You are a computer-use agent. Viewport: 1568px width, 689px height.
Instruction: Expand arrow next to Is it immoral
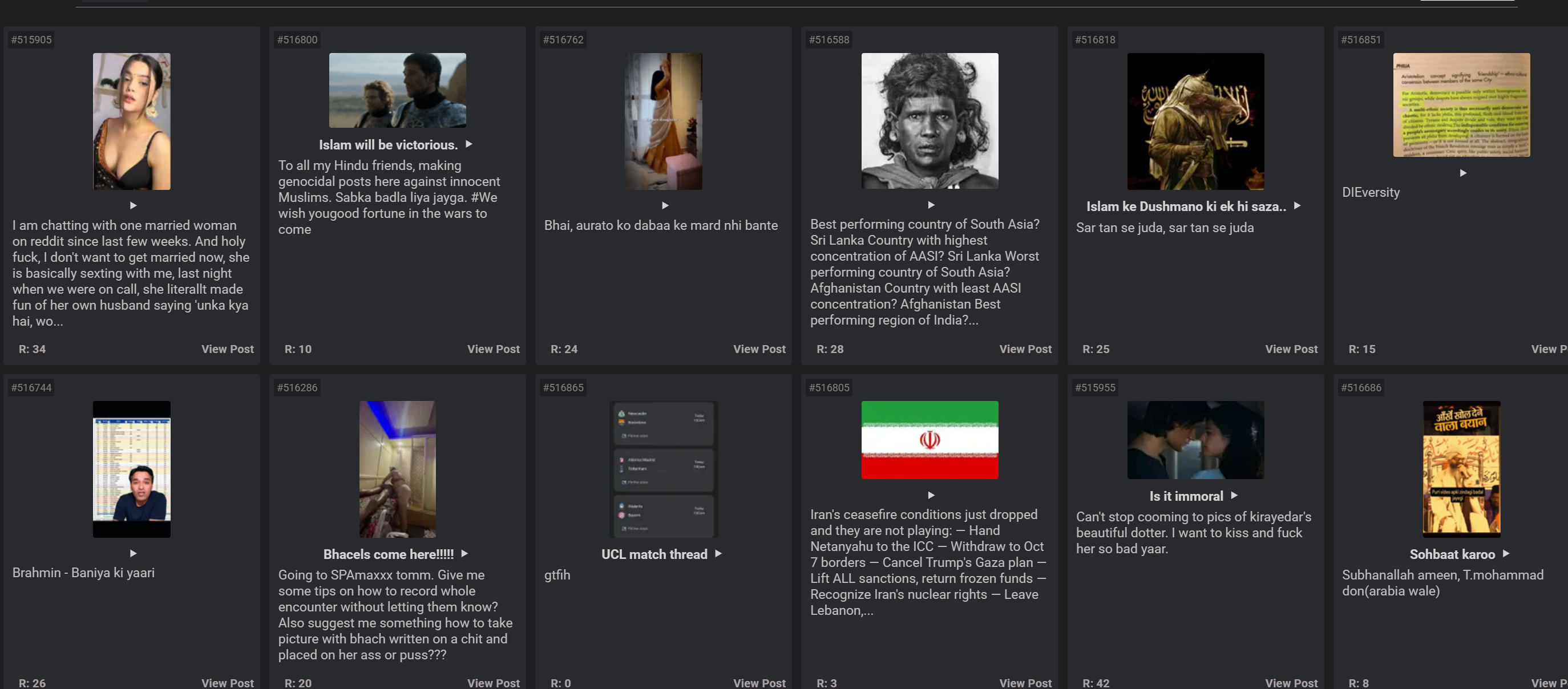point(1234,495)
